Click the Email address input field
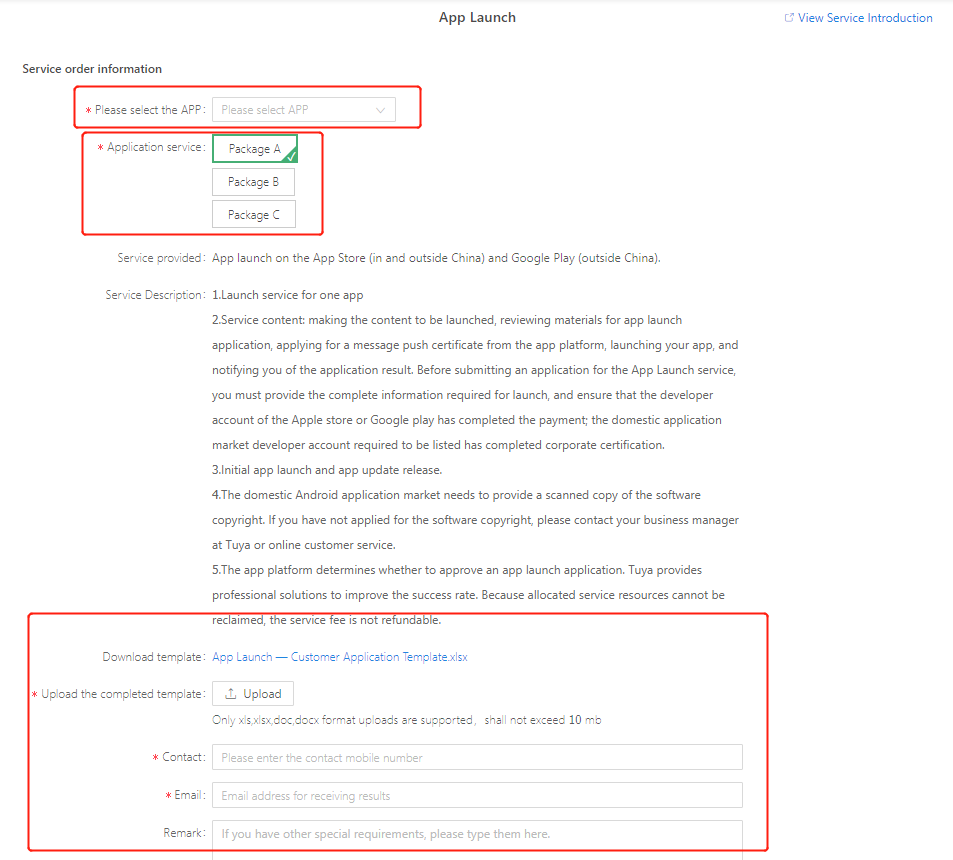The image size is (953, 860). point(477,795)
